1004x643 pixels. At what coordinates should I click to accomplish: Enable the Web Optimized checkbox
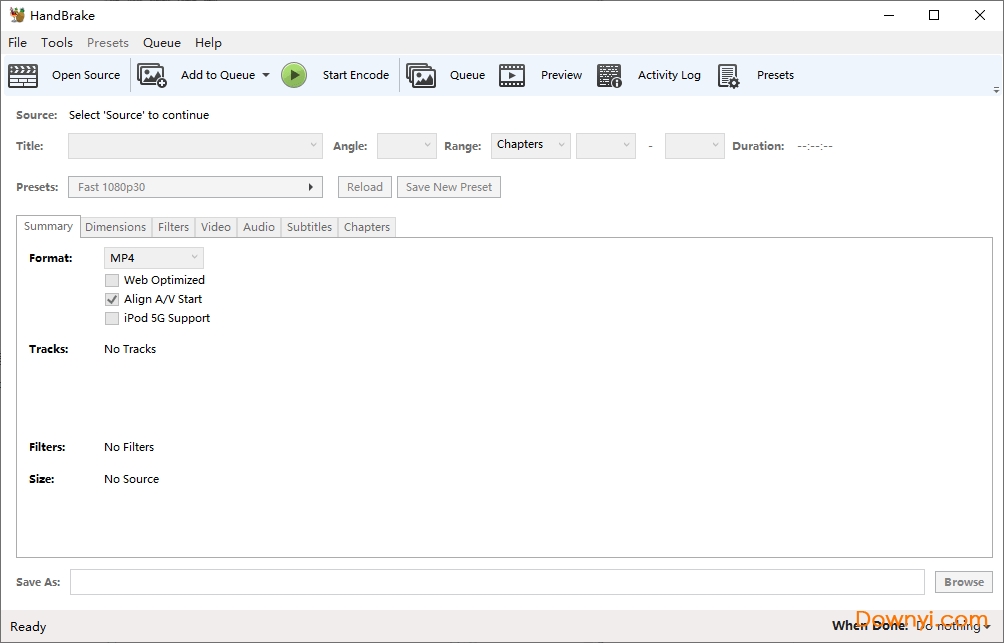pos(112,280)
